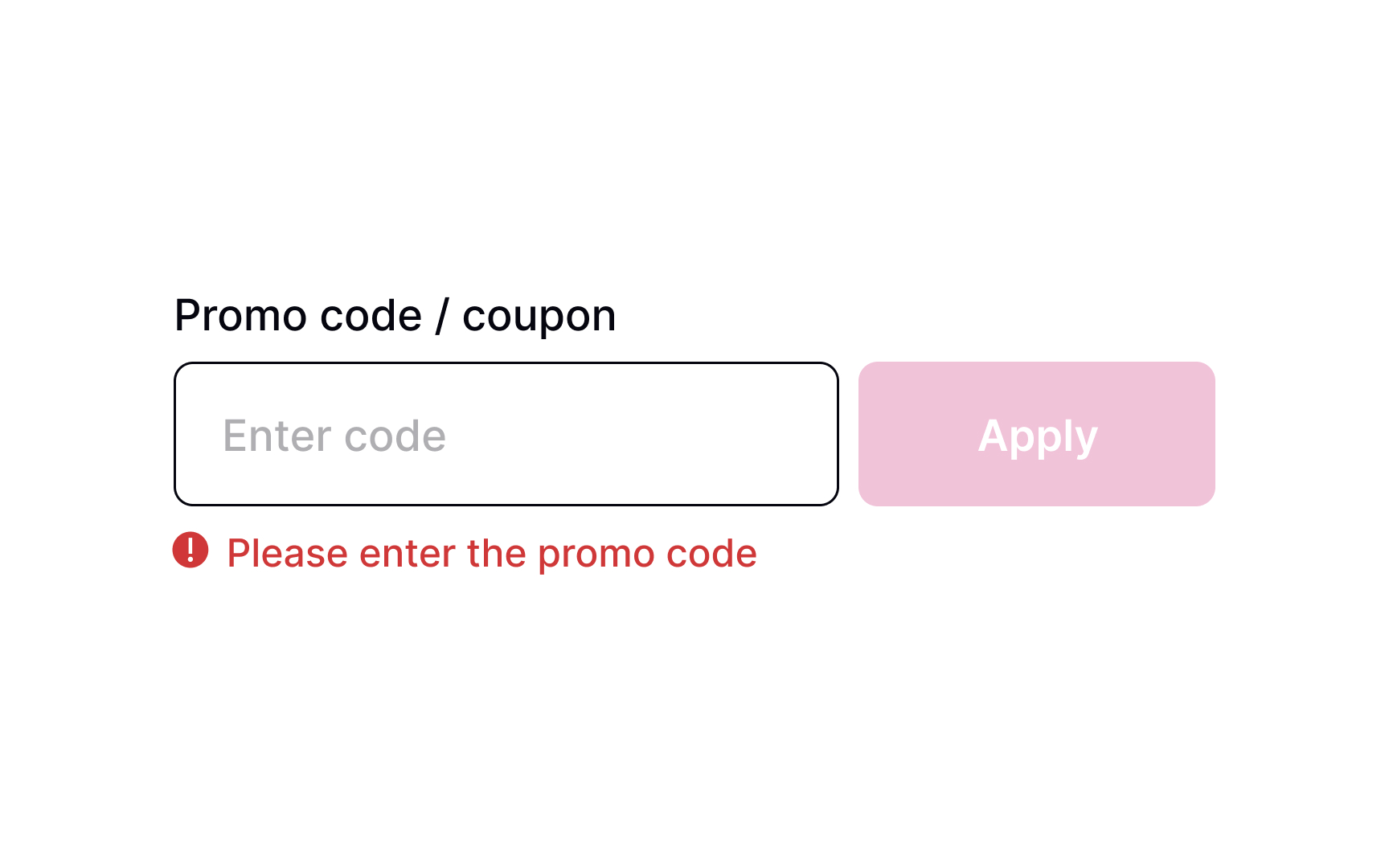Click inside the empty coupon entry field

click(x=506, y=434)
